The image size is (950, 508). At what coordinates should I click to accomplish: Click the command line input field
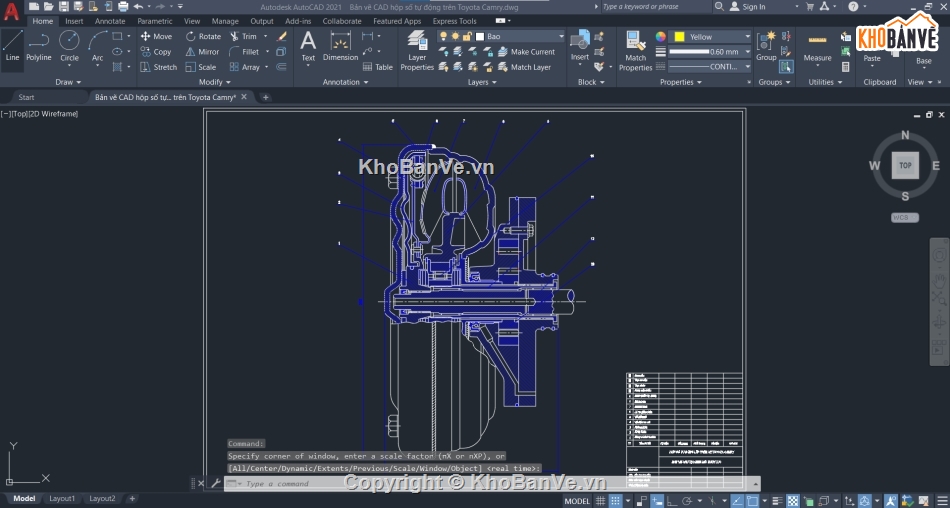491,484
